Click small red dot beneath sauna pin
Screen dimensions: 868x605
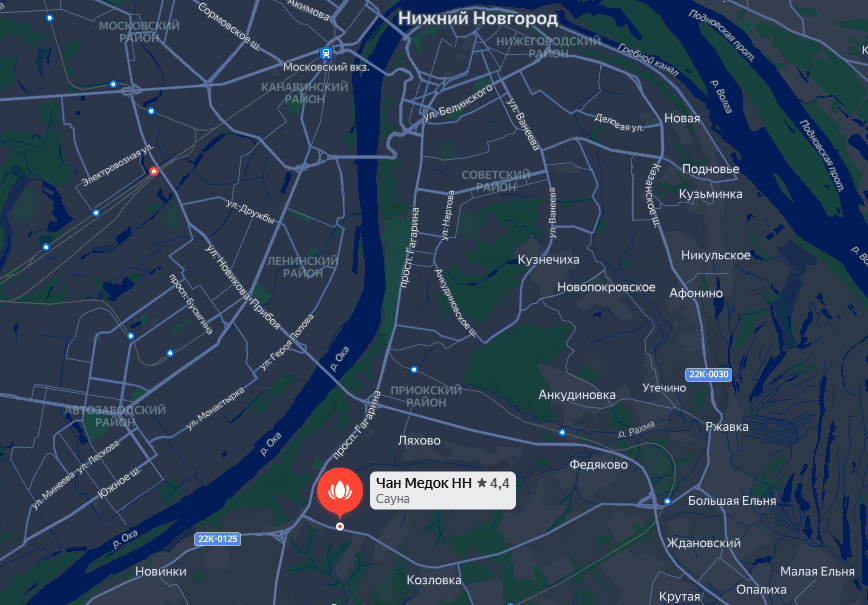click(340, 526)
